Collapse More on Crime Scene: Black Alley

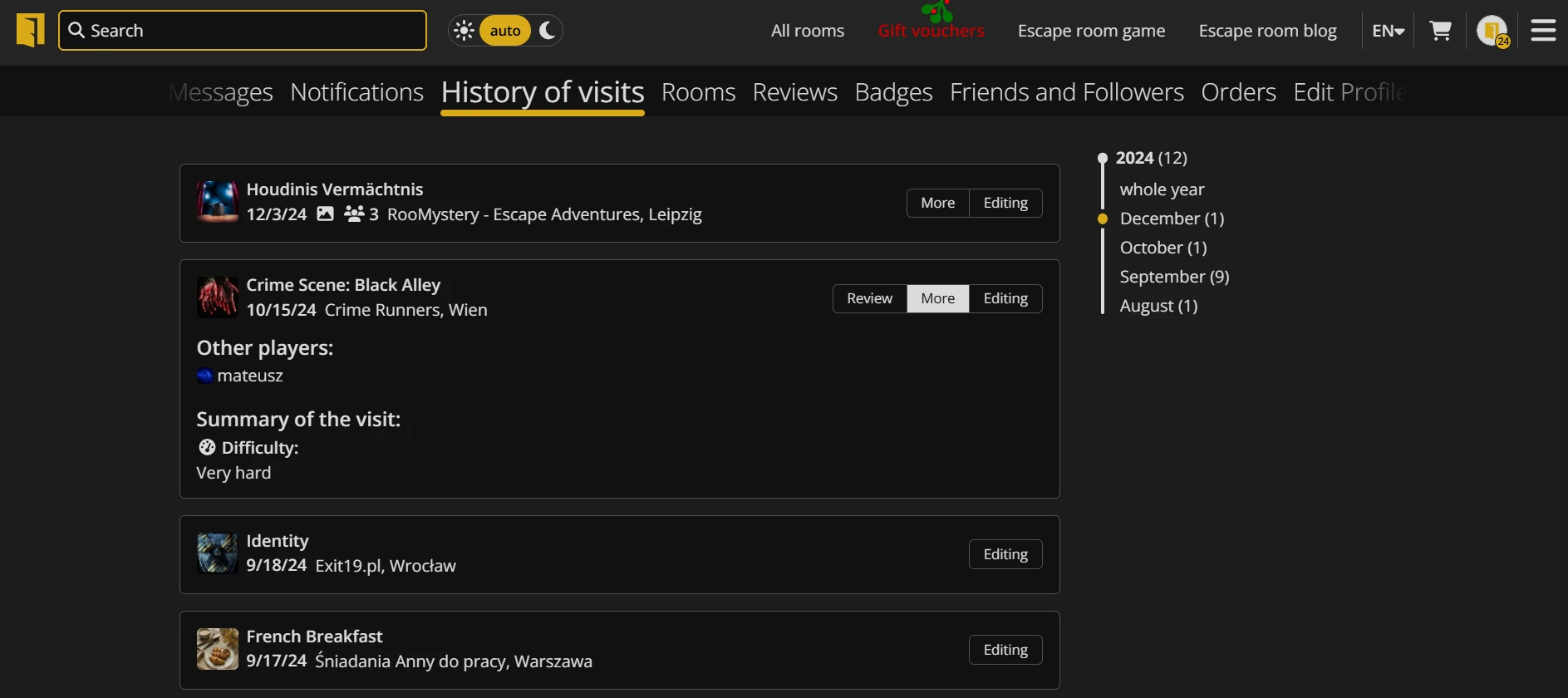[937, 298]
